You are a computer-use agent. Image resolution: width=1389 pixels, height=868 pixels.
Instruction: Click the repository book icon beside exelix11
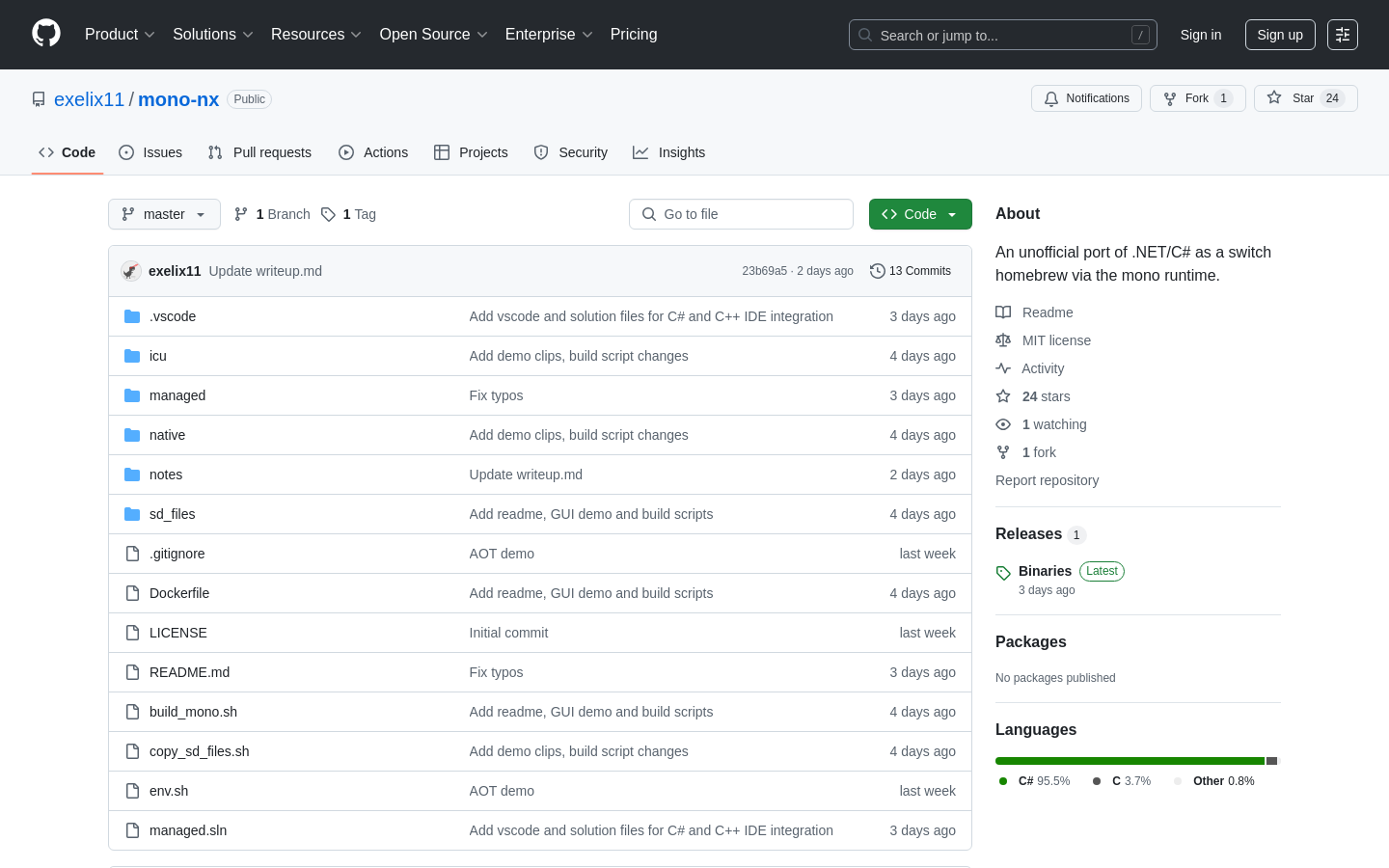coord(39,99)
